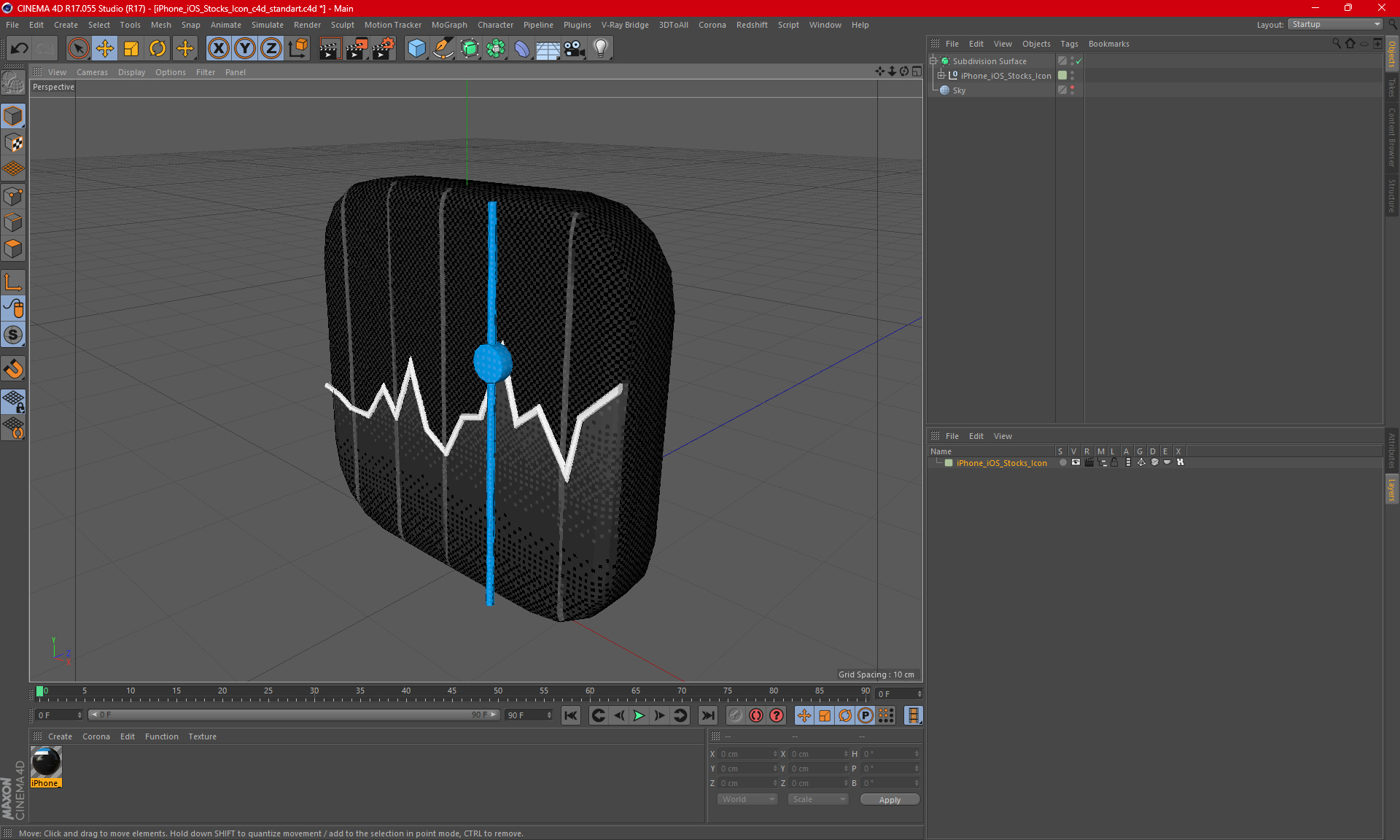
Task: Add a Camera object
Action: [x=575, y=48]
